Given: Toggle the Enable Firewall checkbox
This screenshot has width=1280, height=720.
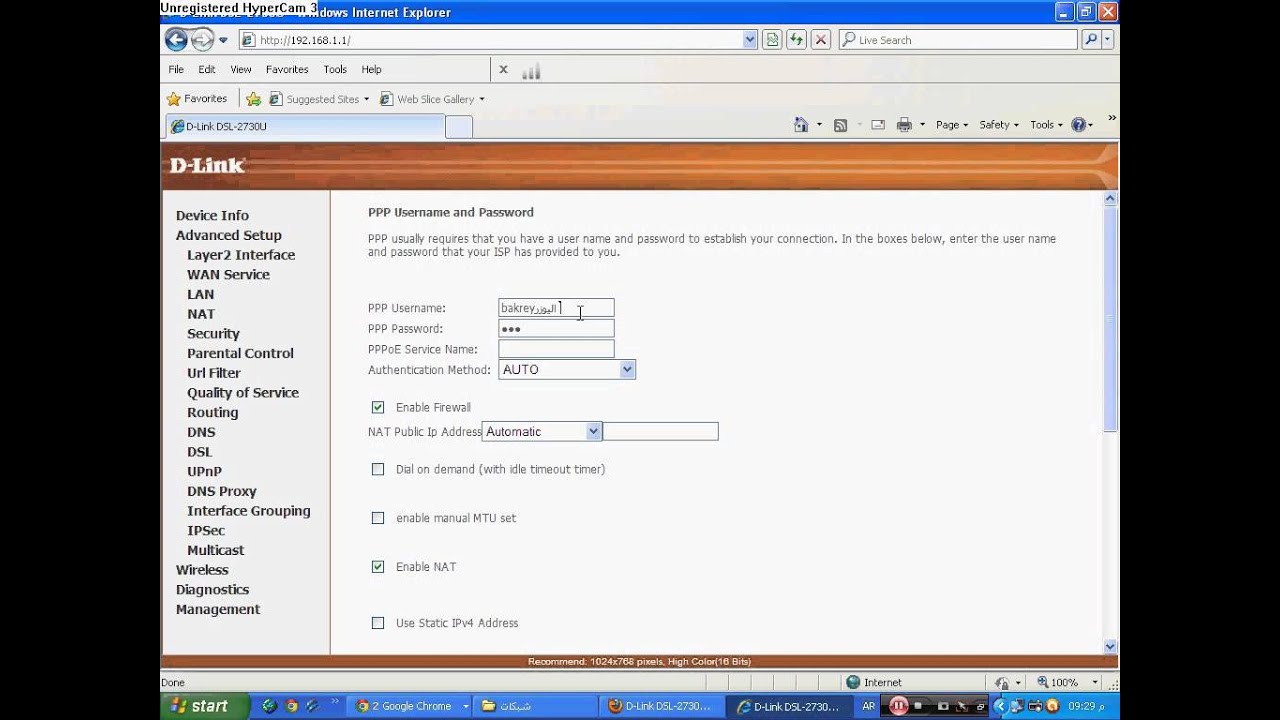Looking at the screenshot, I should pos(378,407).
